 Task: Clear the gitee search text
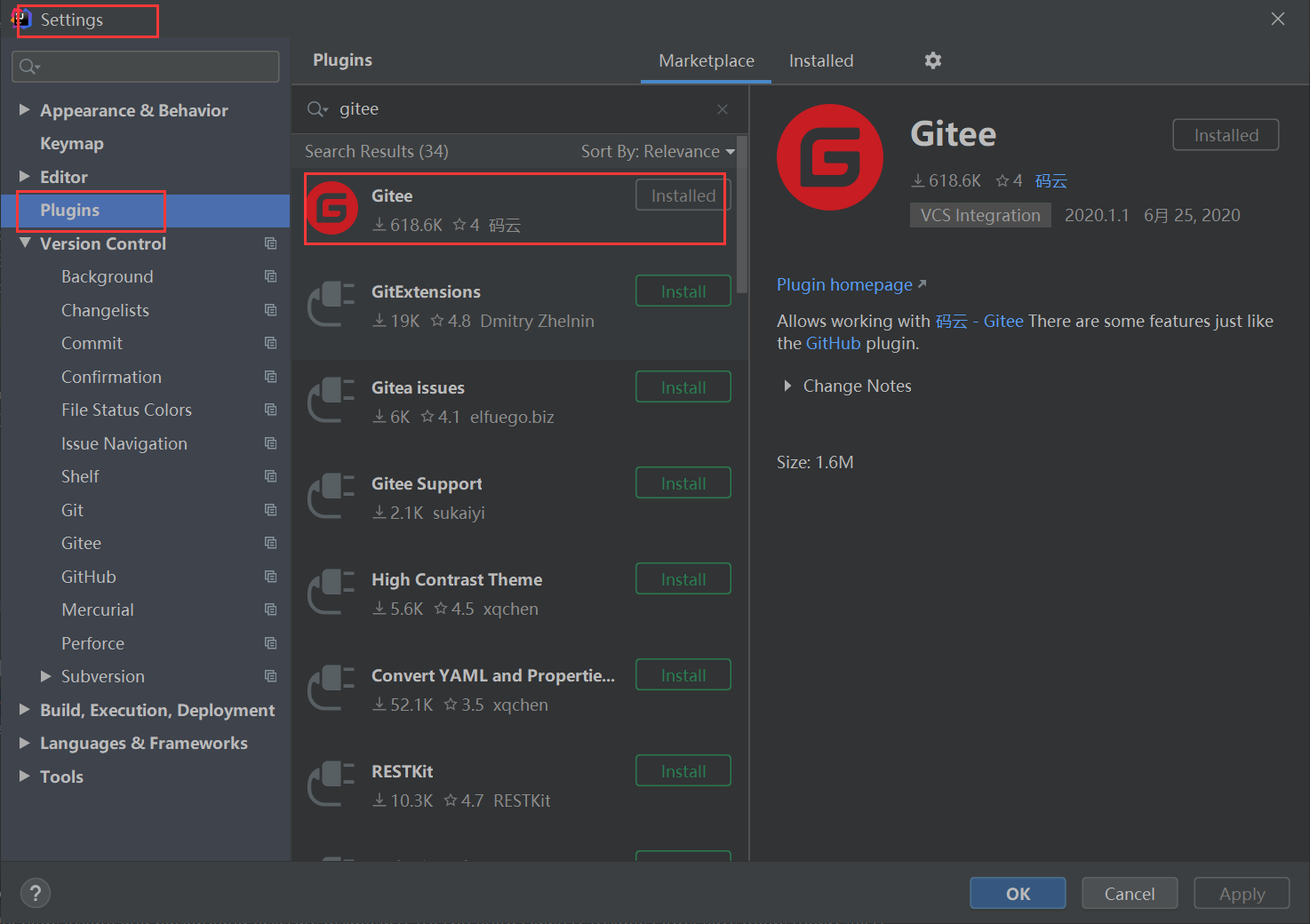723,109
